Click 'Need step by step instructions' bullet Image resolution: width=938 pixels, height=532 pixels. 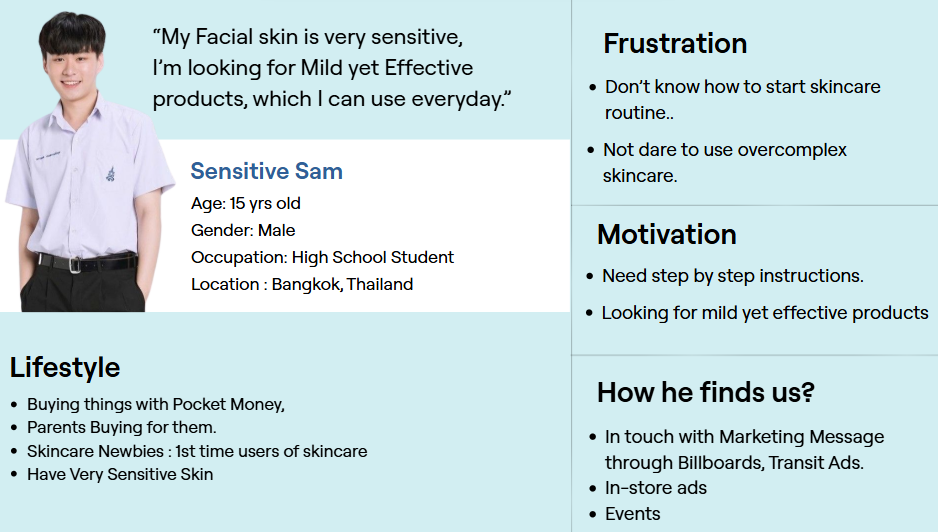pos(733,276)
